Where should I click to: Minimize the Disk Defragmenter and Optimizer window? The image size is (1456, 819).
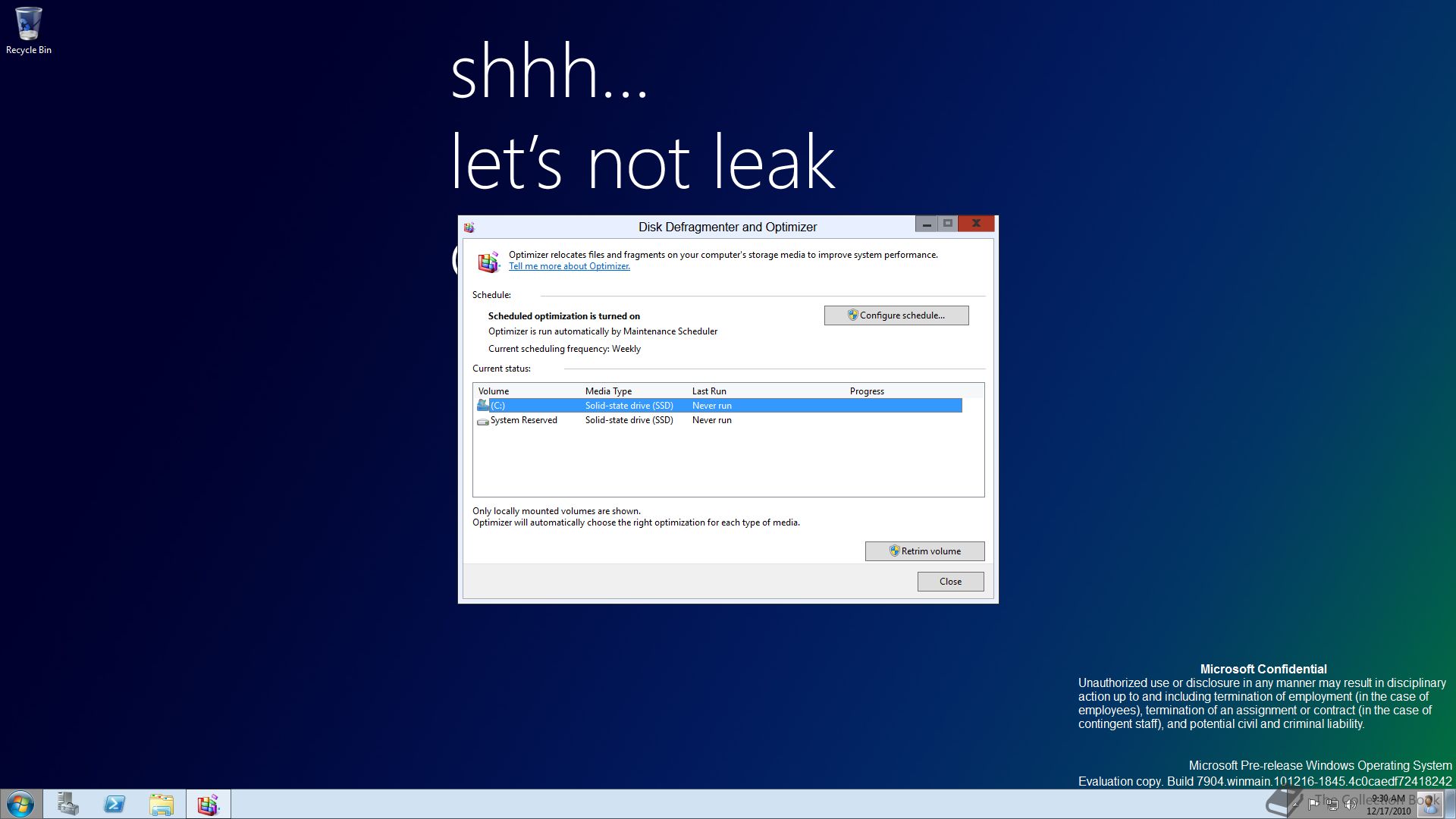point(926,224)
